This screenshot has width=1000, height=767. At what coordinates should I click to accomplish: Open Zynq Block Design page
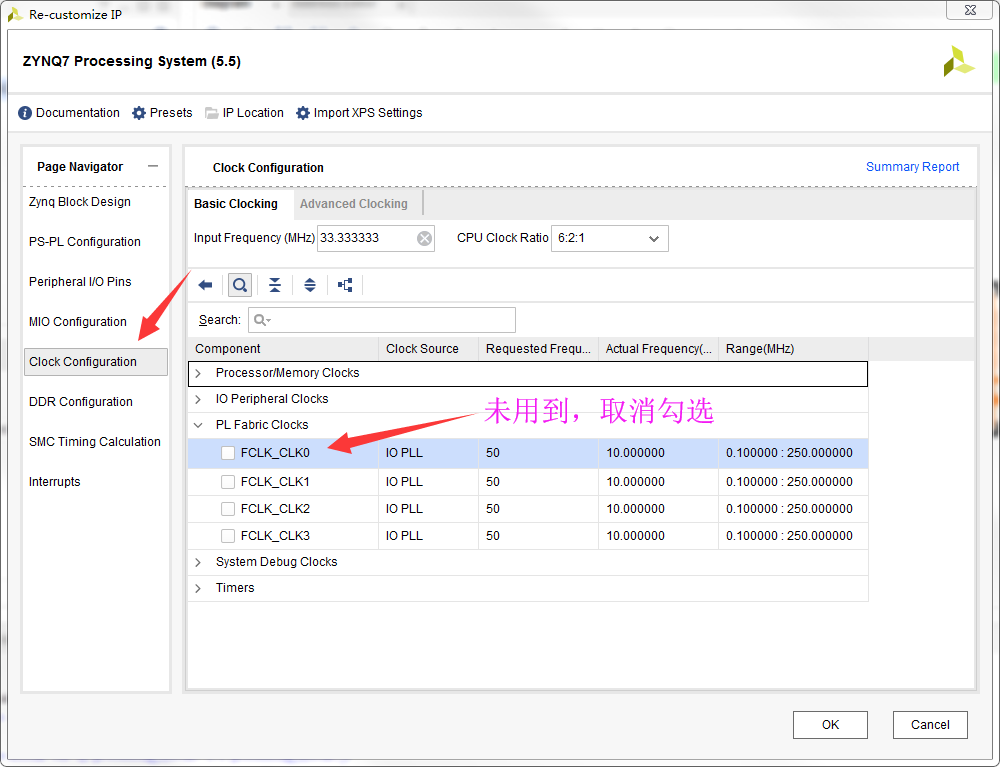[x=80, y=201]
